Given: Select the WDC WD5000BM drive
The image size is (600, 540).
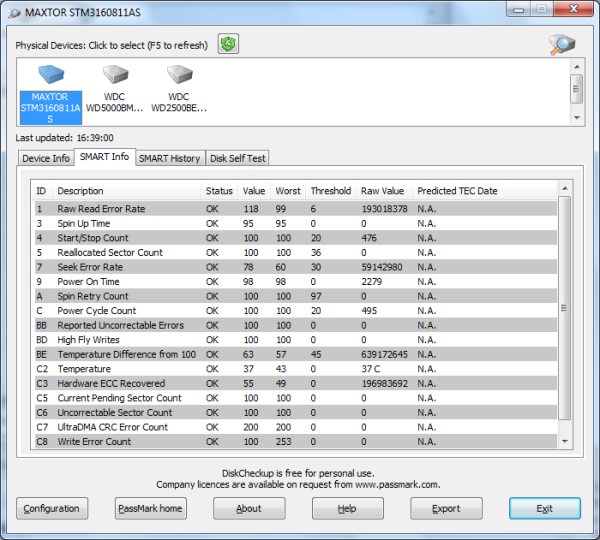Looking at the screenshot, I should pyautogui.click(x=114, y=89).
